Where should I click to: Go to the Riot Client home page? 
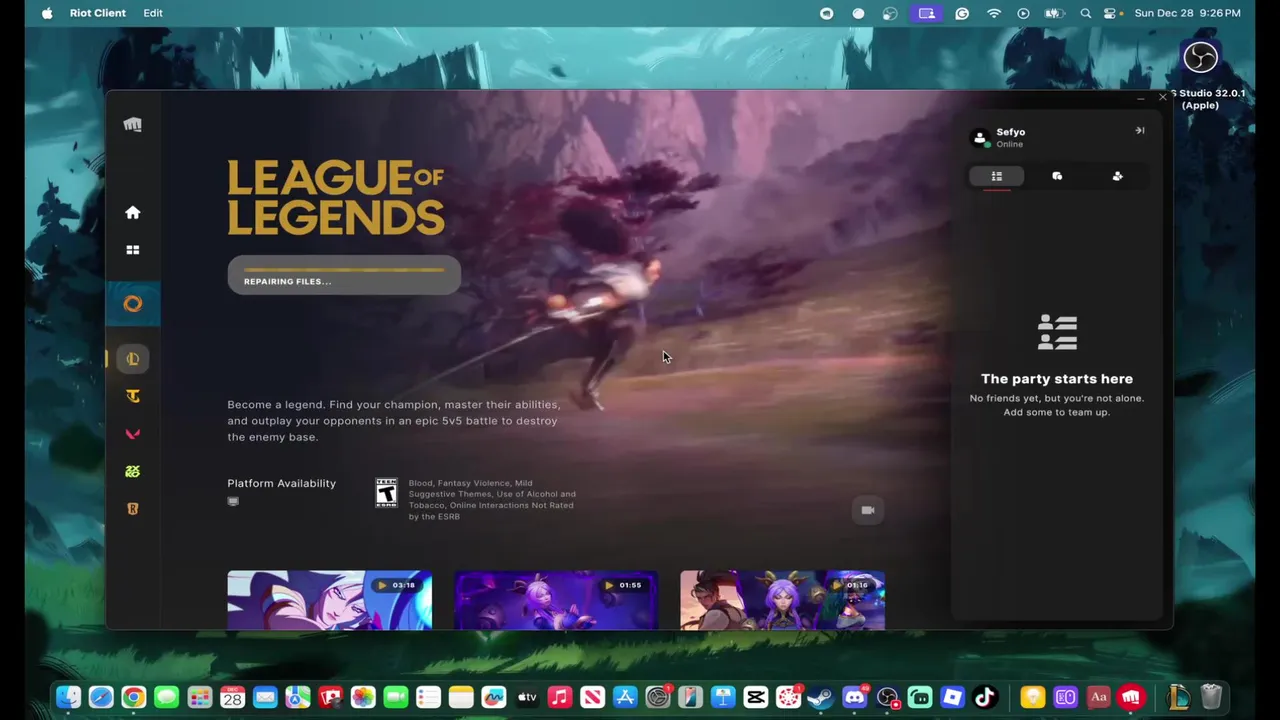coord(132,212)
